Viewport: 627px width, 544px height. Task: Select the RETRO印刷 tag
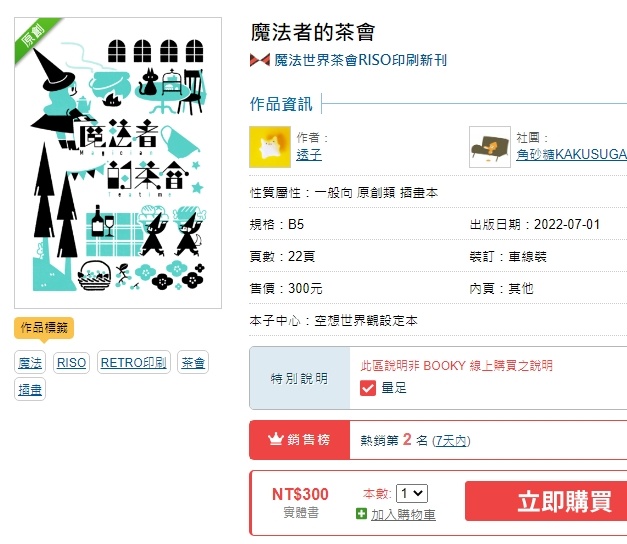point(134,362)
